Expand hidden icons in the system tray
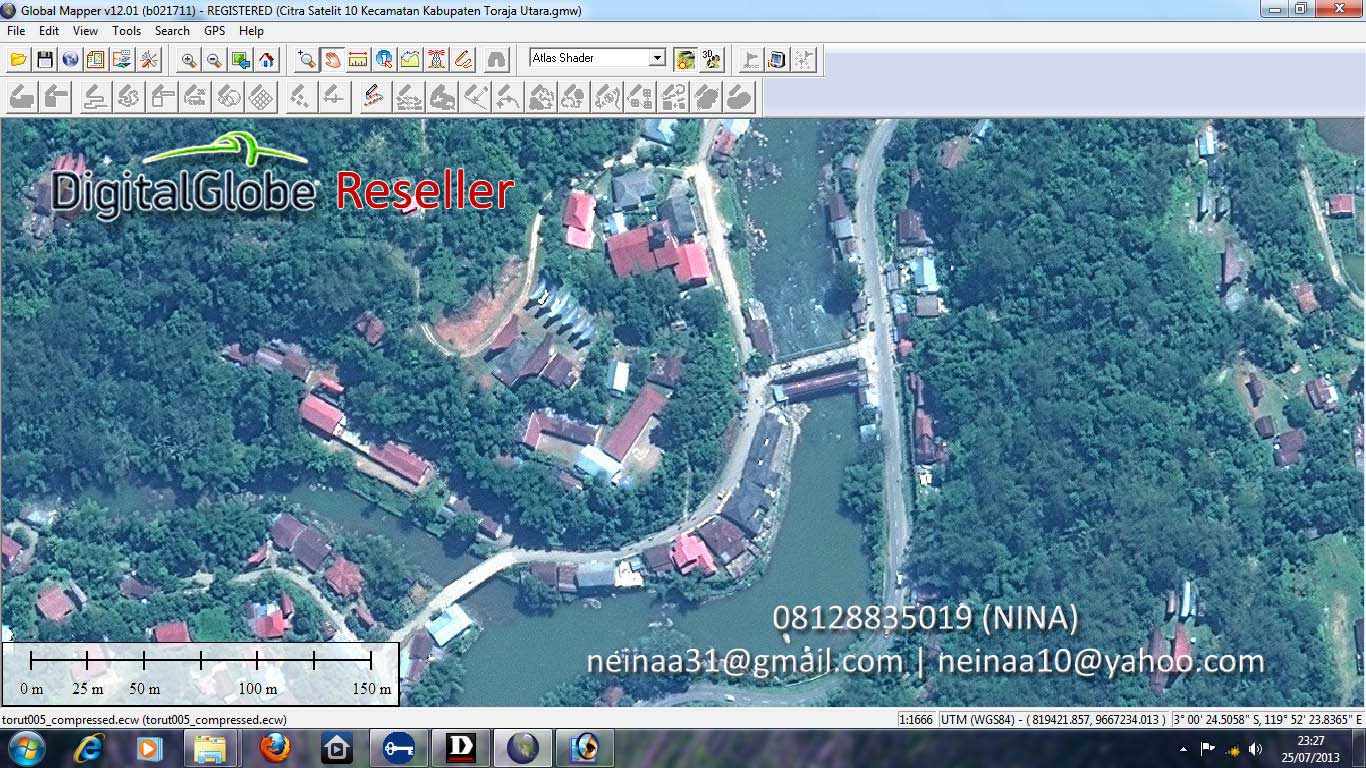 1185,749
